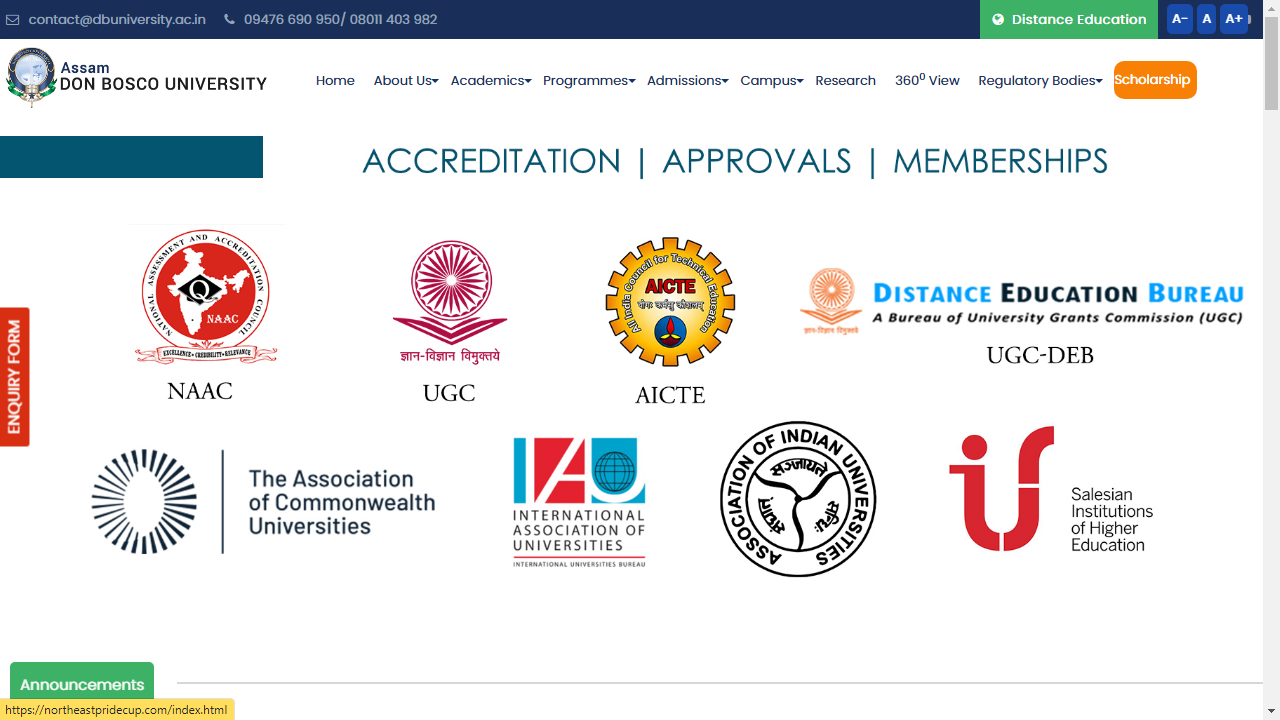Viewport: 1280px width, 720px height.
Task: Click the globe icon beside Distance Education
Action: coord(998,19)
